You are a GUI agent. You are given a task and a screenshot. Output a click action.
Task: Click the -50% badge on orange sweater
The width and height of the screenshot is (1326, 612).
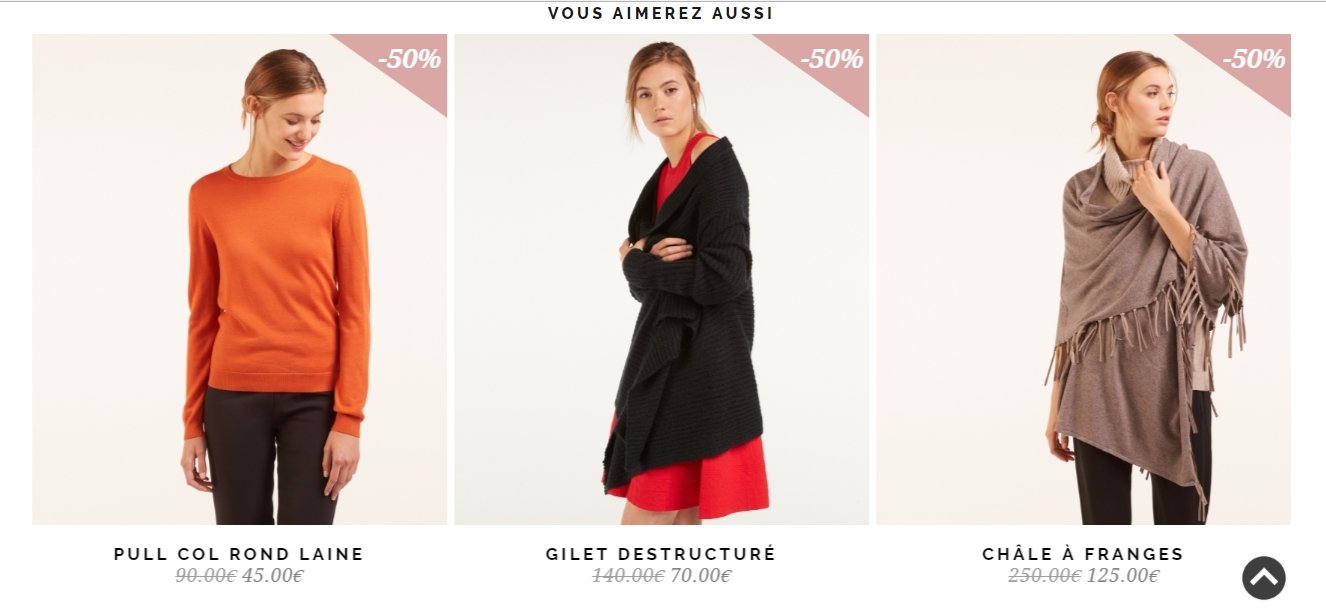[408, 60]
